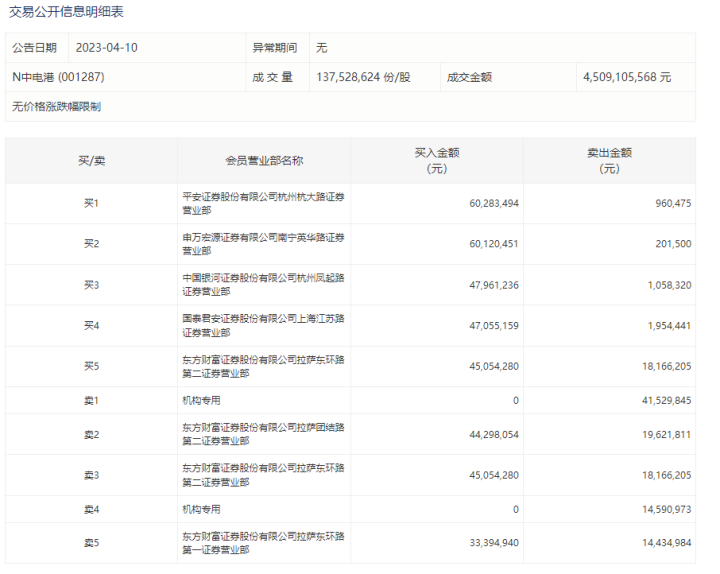Select the stock name N中电港 (001287)
This screenshot has height=574, width=720.
pyautogui.click(x=58, y=76)
